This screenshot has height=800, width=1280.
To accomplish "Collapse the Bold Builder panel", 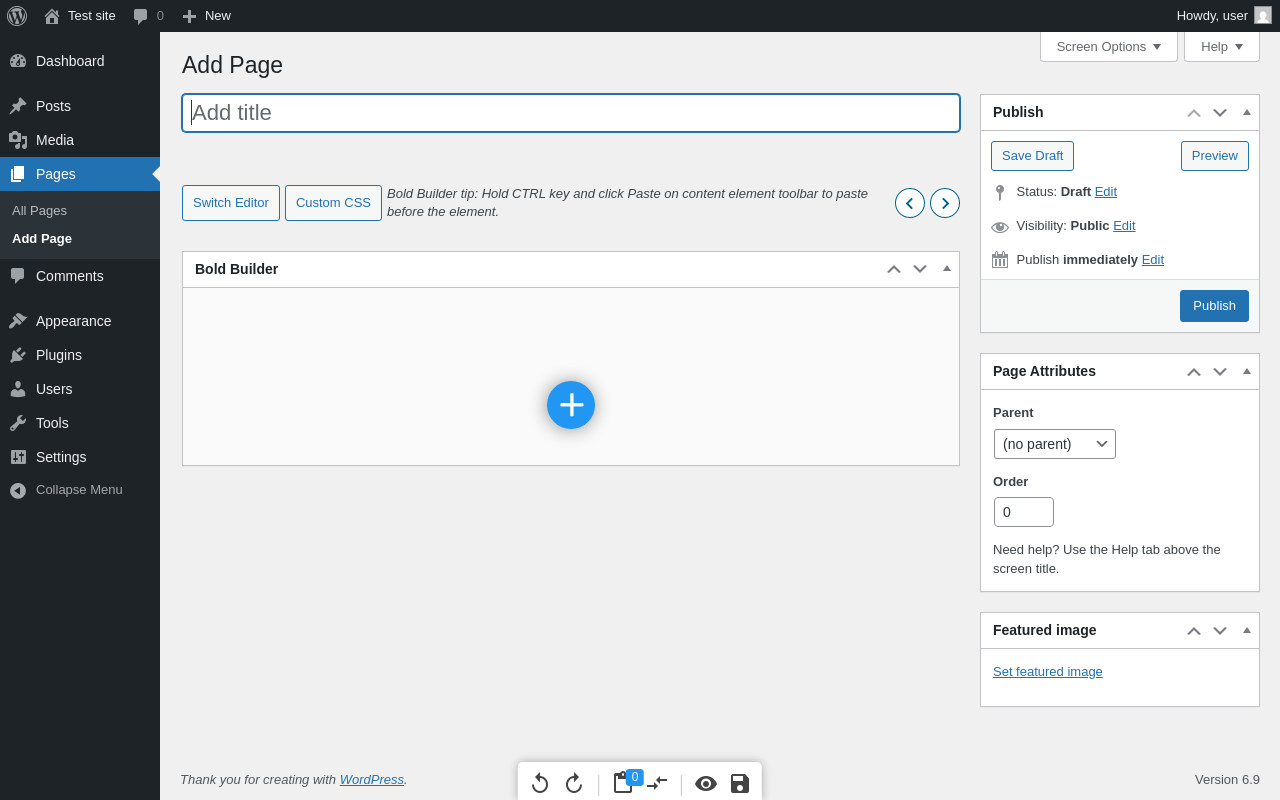I will (x=947, y=268).
